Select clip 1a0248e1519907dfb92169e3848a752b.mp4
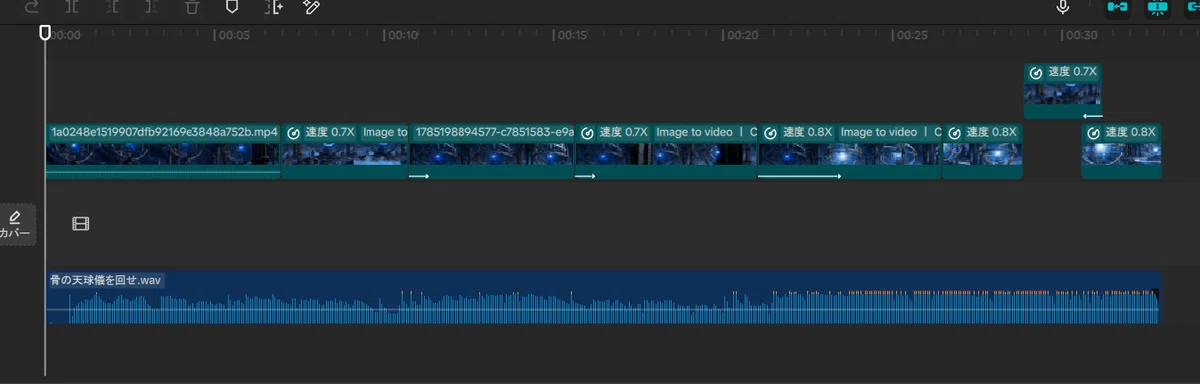The width and height of the screenshot is (1200, 384). 163,152
